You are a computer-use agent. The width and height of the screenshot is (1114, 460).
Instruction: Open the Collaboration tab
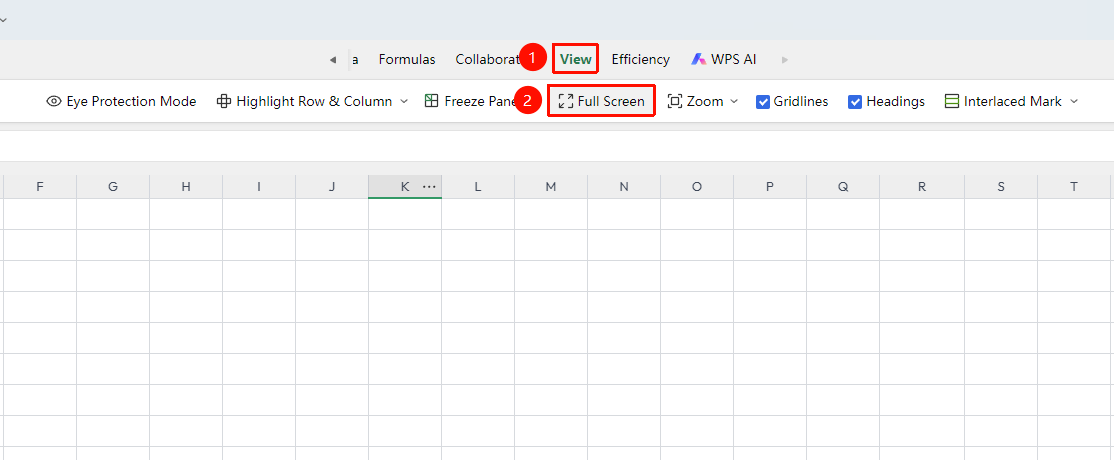(x=488, y=60)
